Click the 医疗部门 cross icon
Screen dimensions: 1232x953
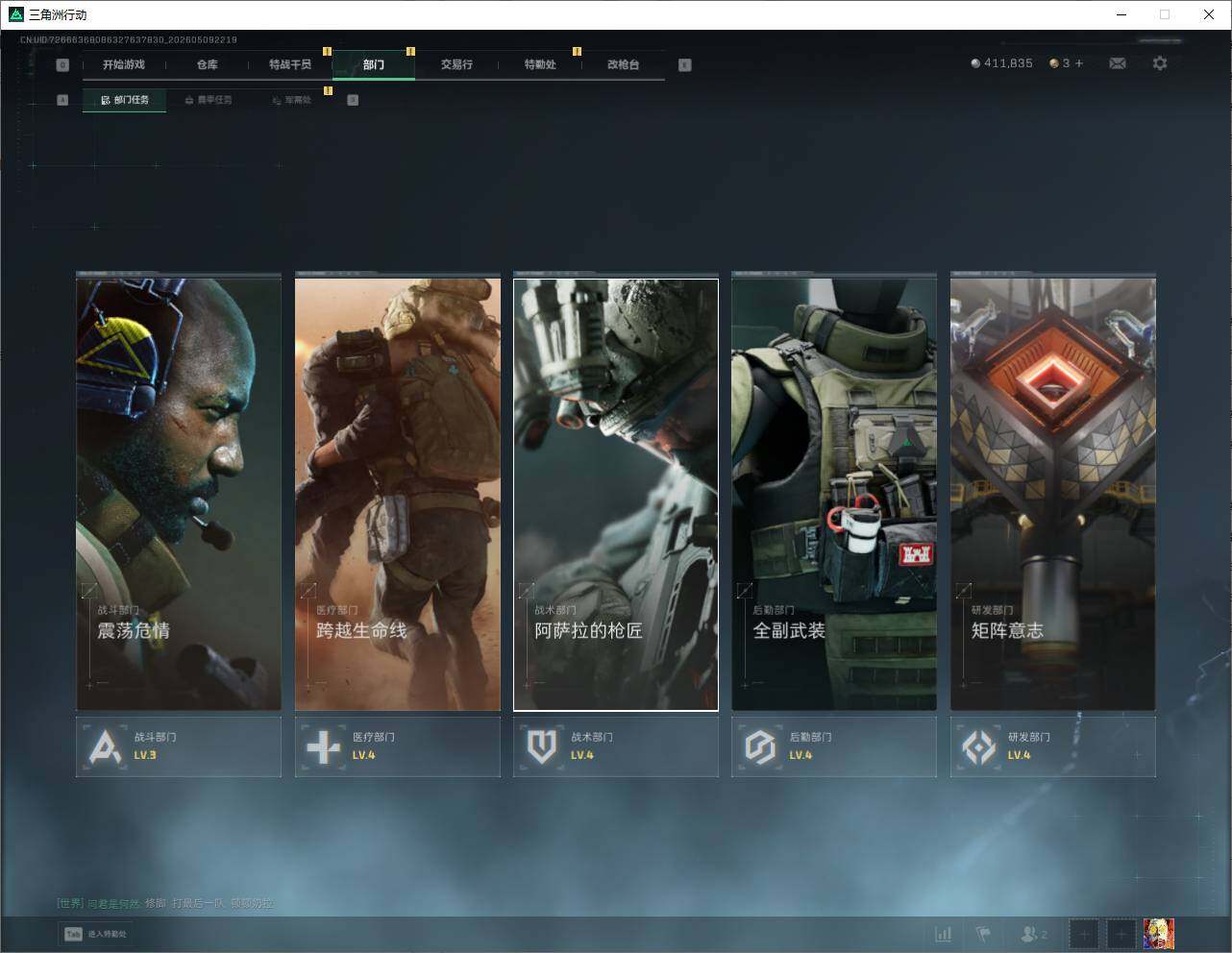click(323, 746)
